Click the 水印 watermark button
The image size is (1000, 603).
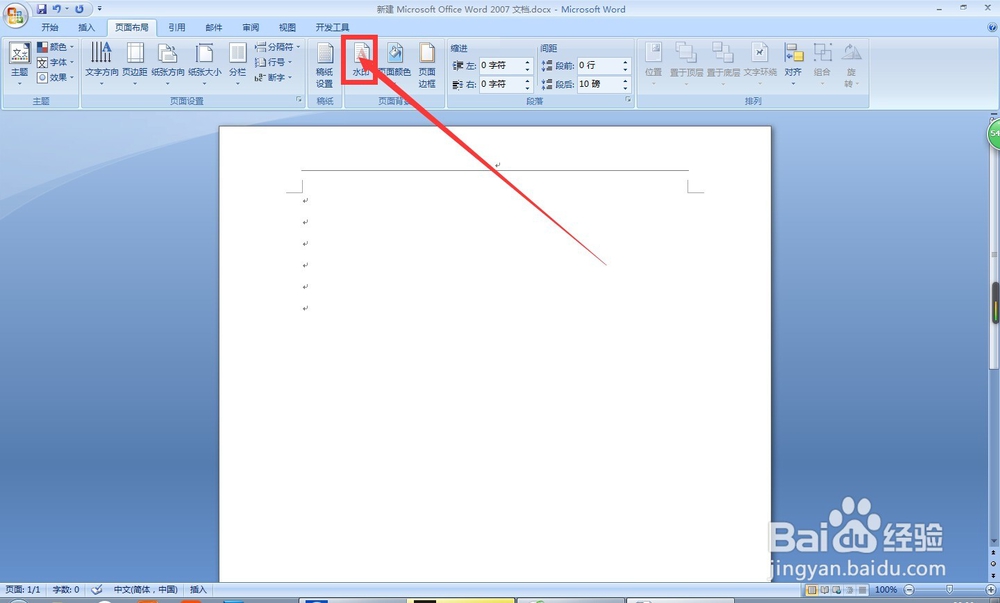(361, 60)
